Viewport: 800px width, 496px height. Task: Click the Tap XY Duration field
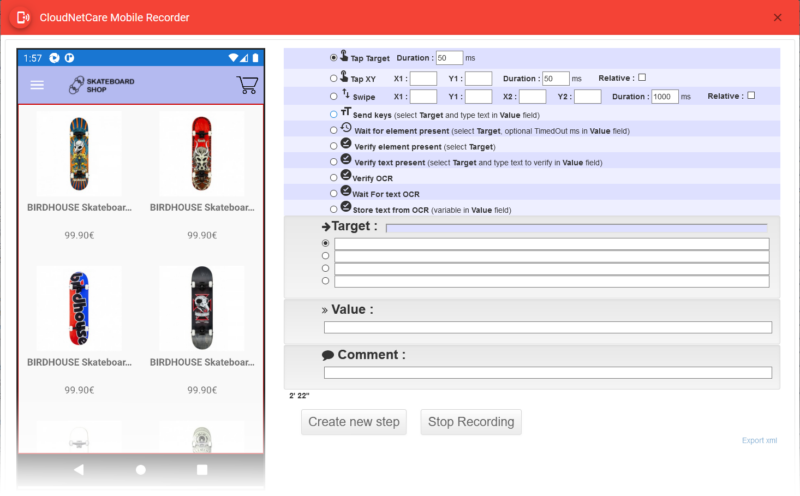[x=556, y=79]
